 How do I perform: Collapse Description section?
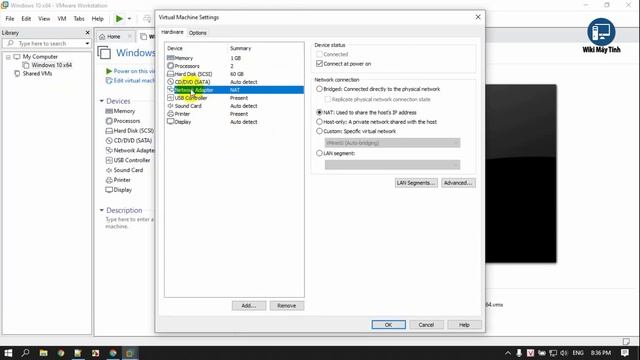[x=102, y=210]
